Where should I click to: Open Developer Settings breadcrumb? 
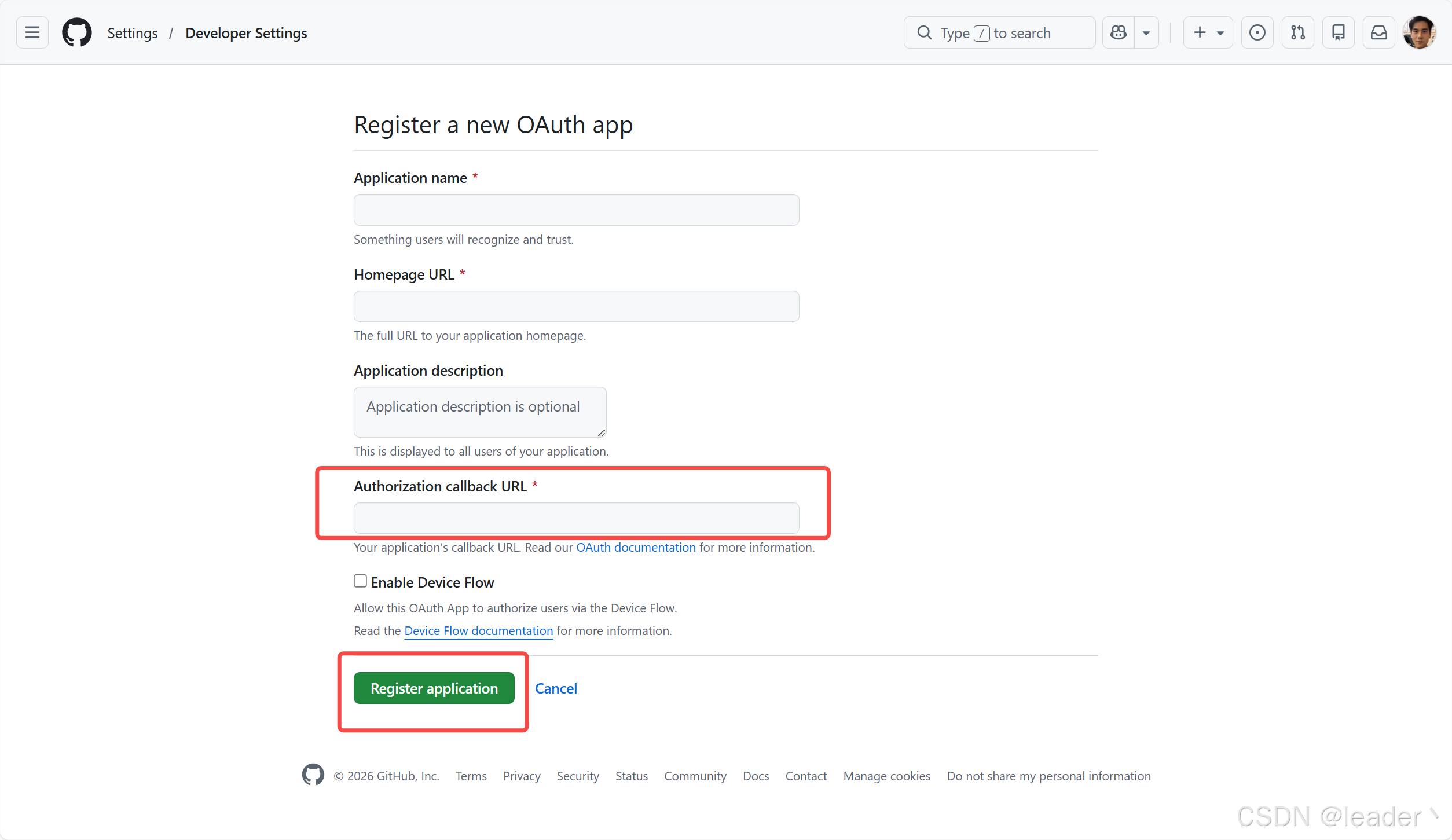tap(246, 33)
